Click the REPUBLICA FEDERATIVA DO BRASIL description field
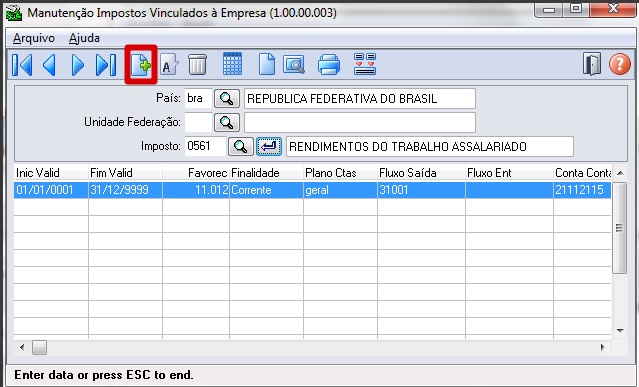 pyautogui.click(x=360, y=99)
